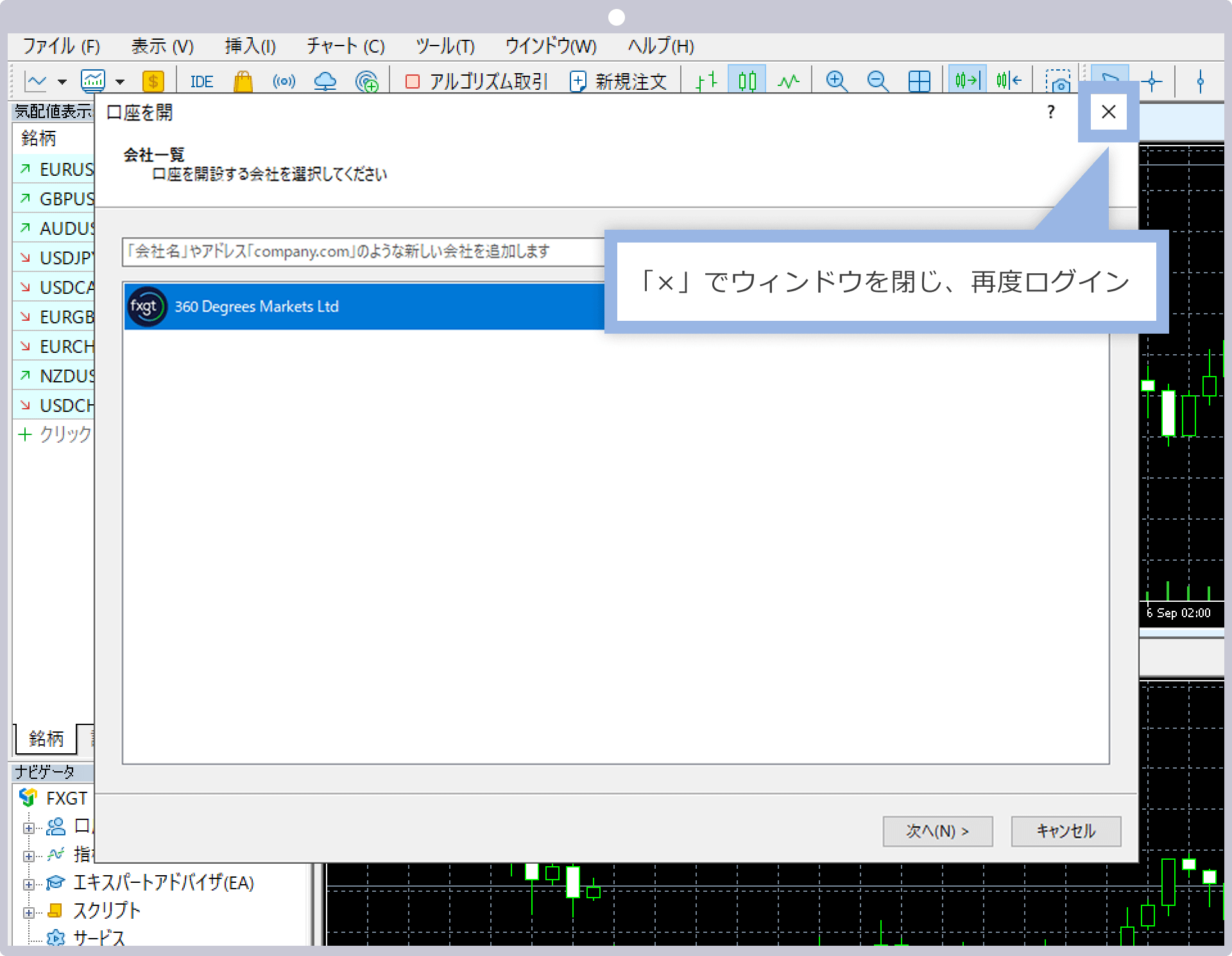Viewport: 1232px width, 956px height.
Task: Open the ファイル (F) menu
Action: coord(62,46)
